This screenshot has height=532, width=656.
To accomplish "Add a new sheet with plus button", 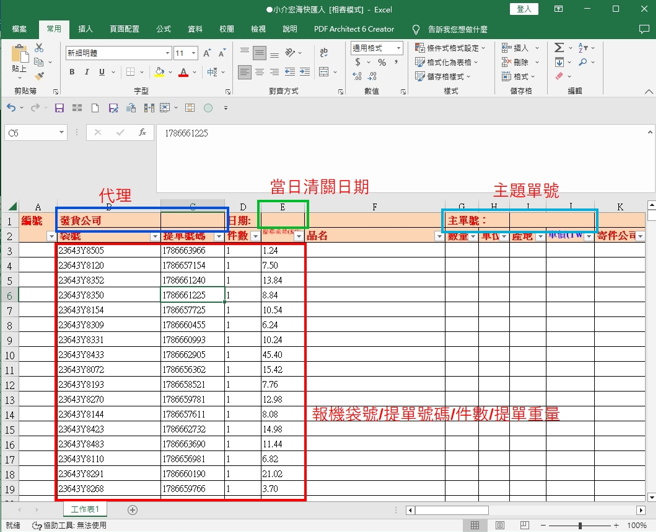I will [x=131, y=510].
